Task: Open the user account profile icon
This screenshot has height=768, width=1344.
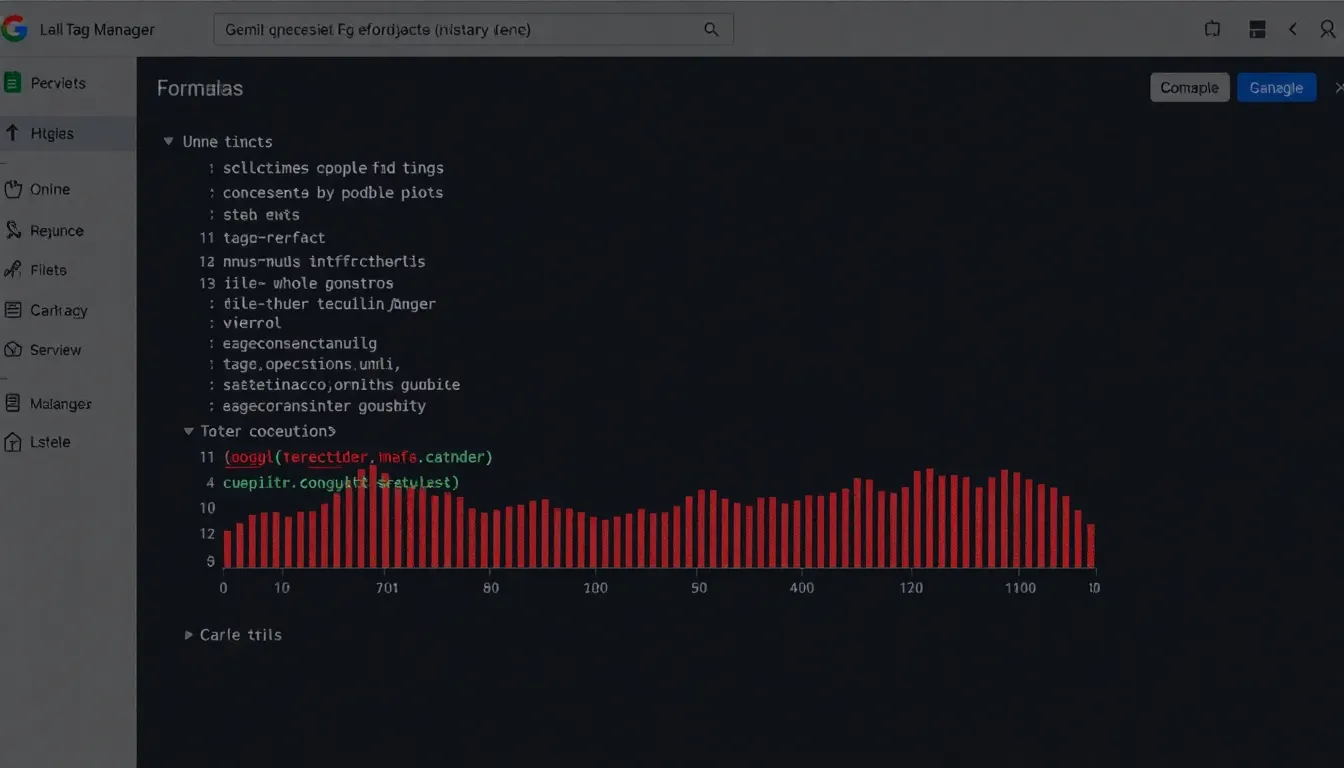Action: click(1328, 30)
